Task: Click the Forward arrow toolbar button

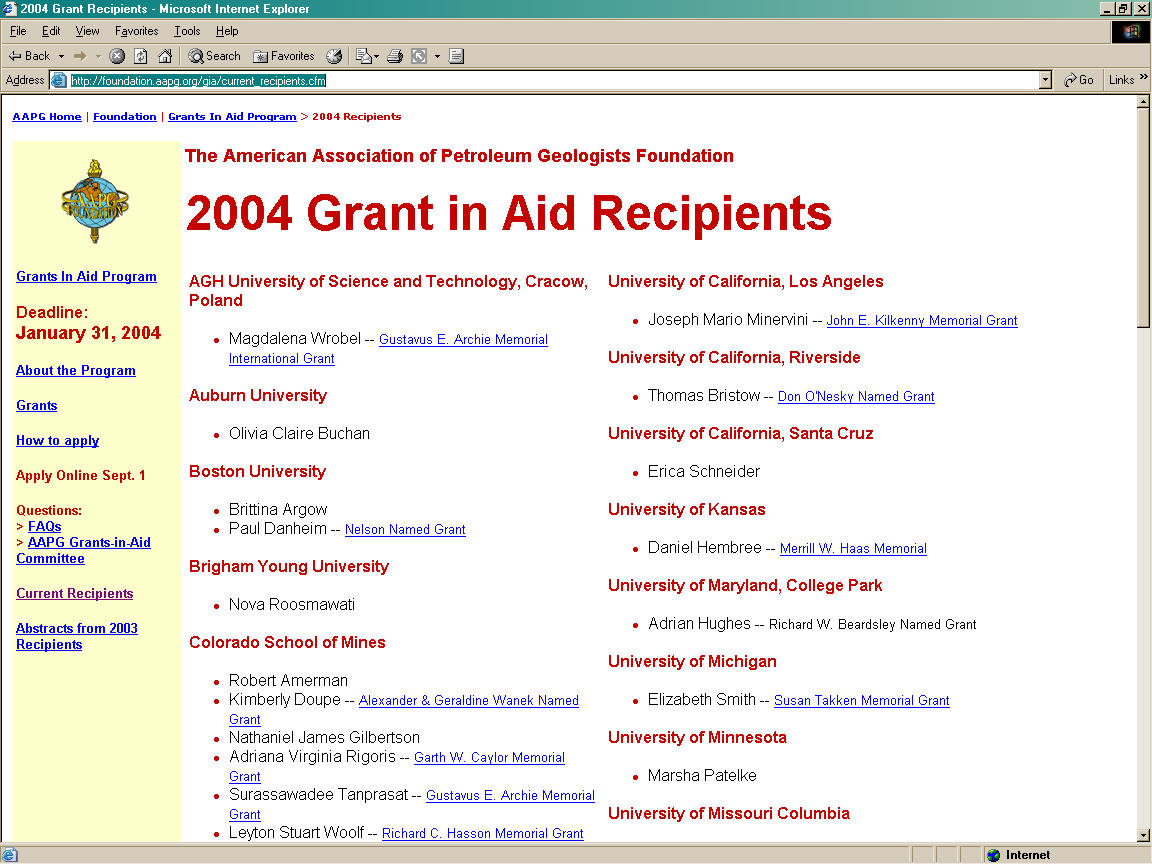Action: click(80, 56)
